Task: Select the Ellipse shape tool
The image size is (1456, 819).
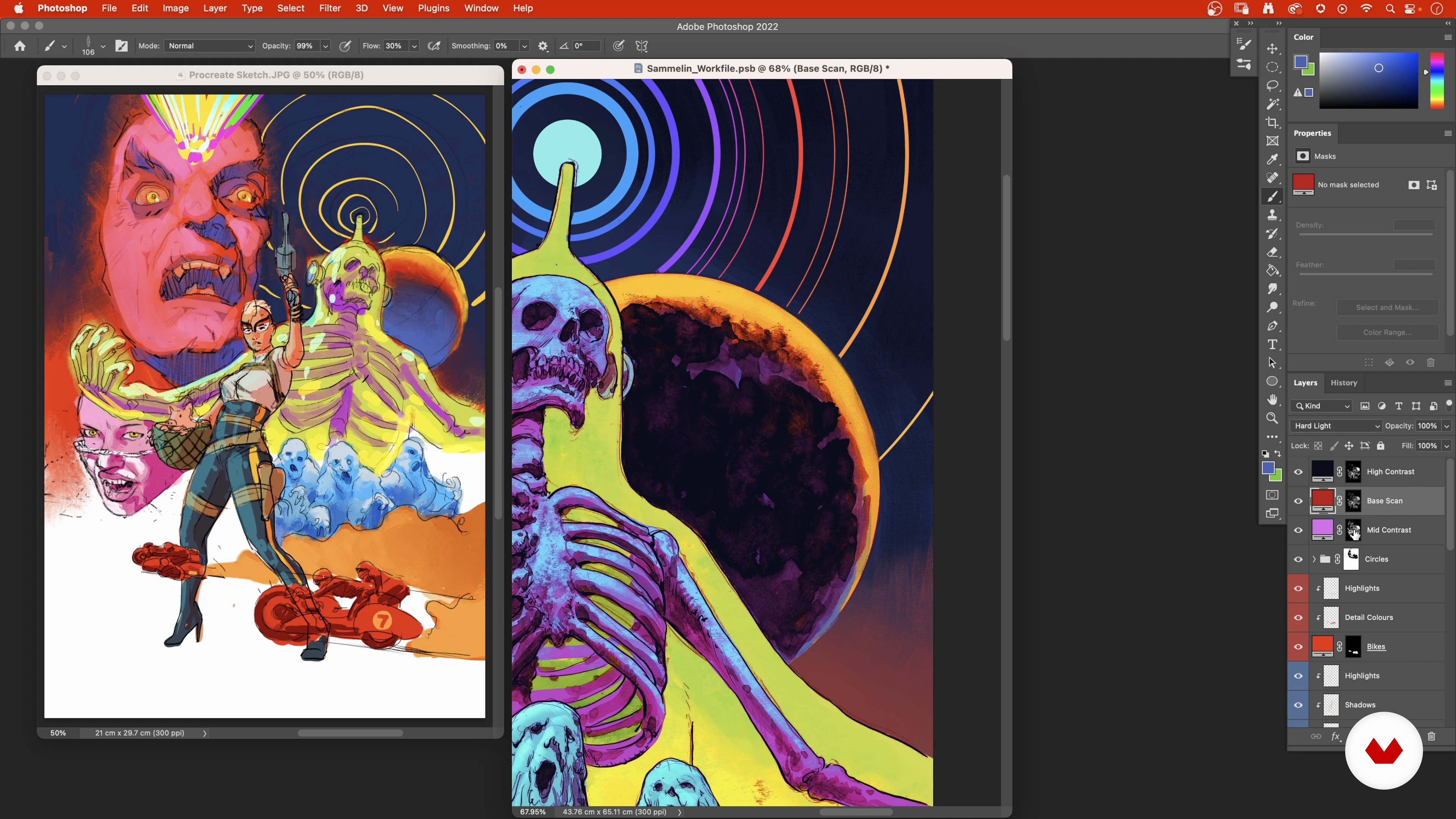Action: pyautogui.click(x=1272, y=381)
